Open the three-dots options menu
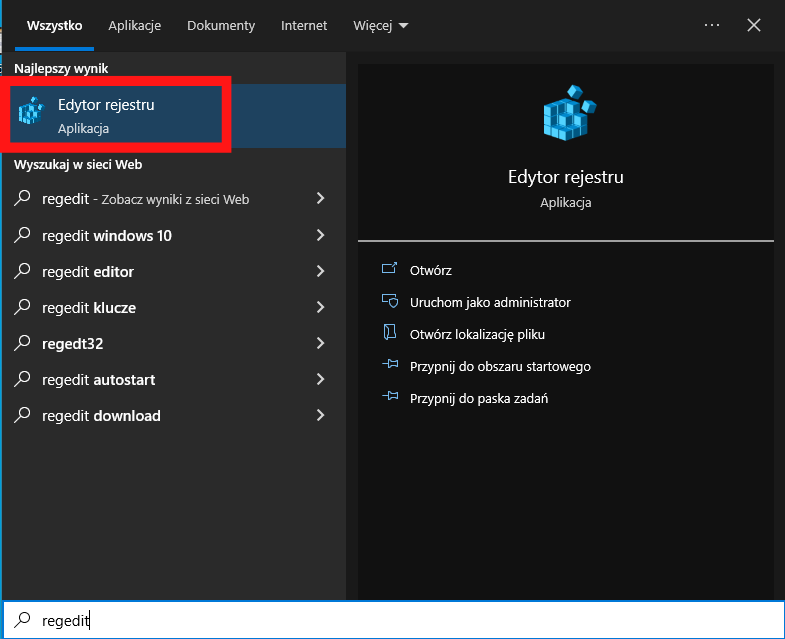 tap(712, 25)
